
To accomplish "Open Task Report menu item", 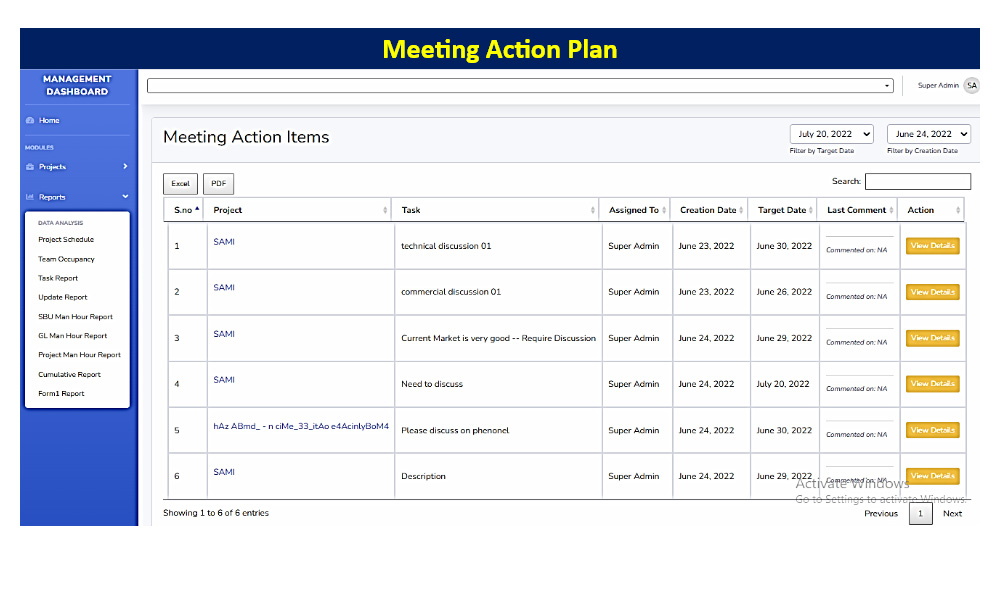I will point(58,278).
